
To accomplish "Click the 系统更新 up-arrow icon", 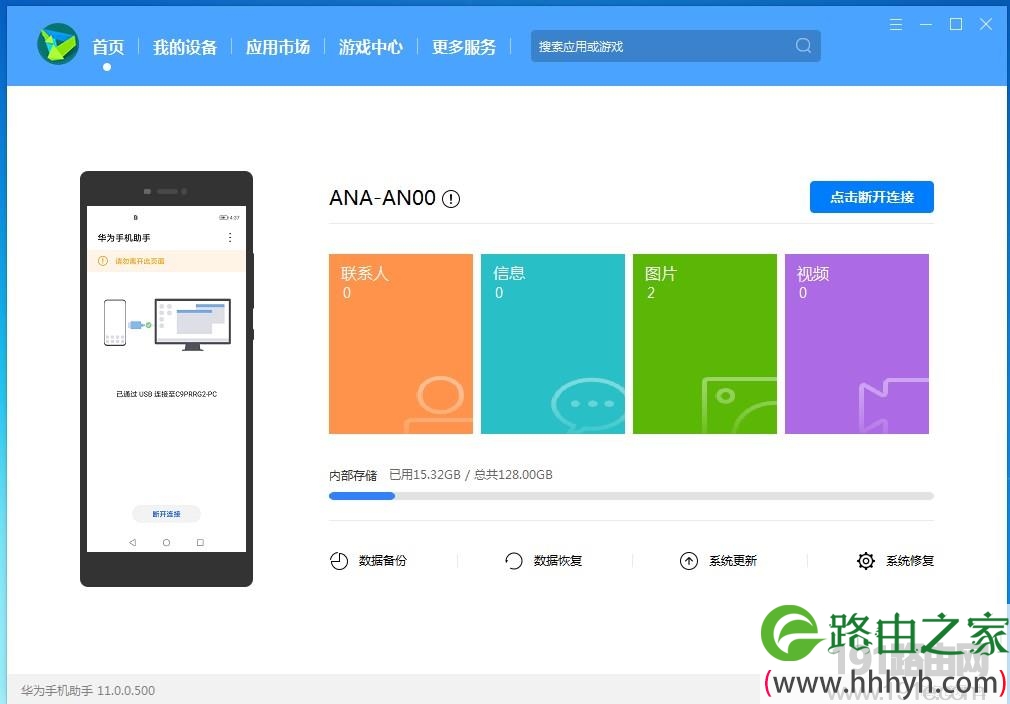I will pyautogui.click(x=689, y=561).
